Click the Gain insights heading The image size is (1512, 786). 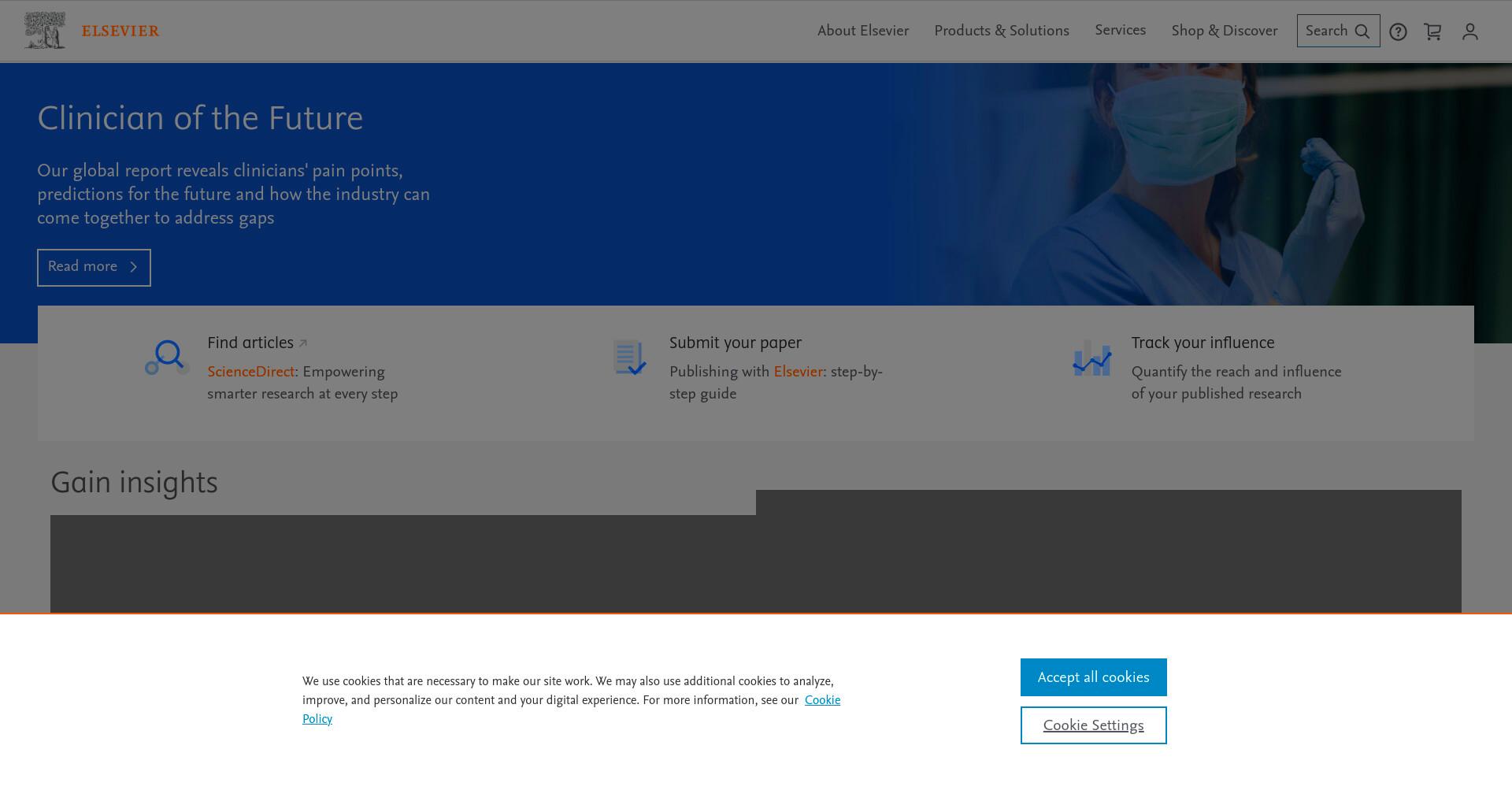[x=134, y=482]
